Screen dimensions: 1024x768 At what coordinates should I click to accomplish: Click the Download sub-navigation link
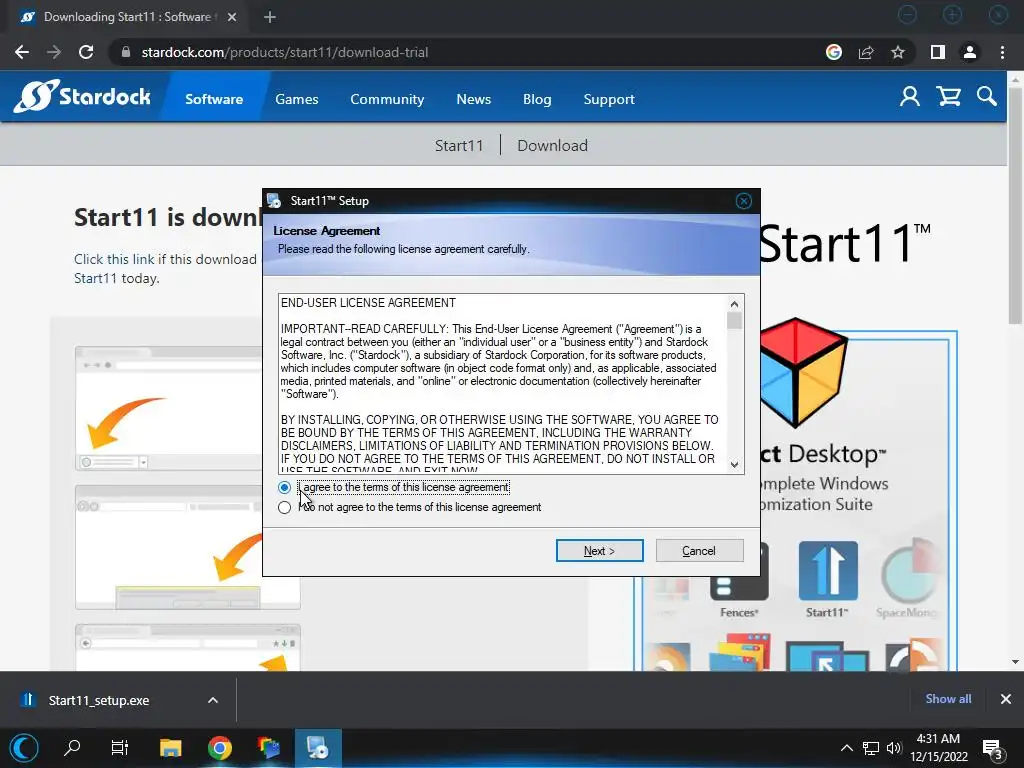pos(552,146)
